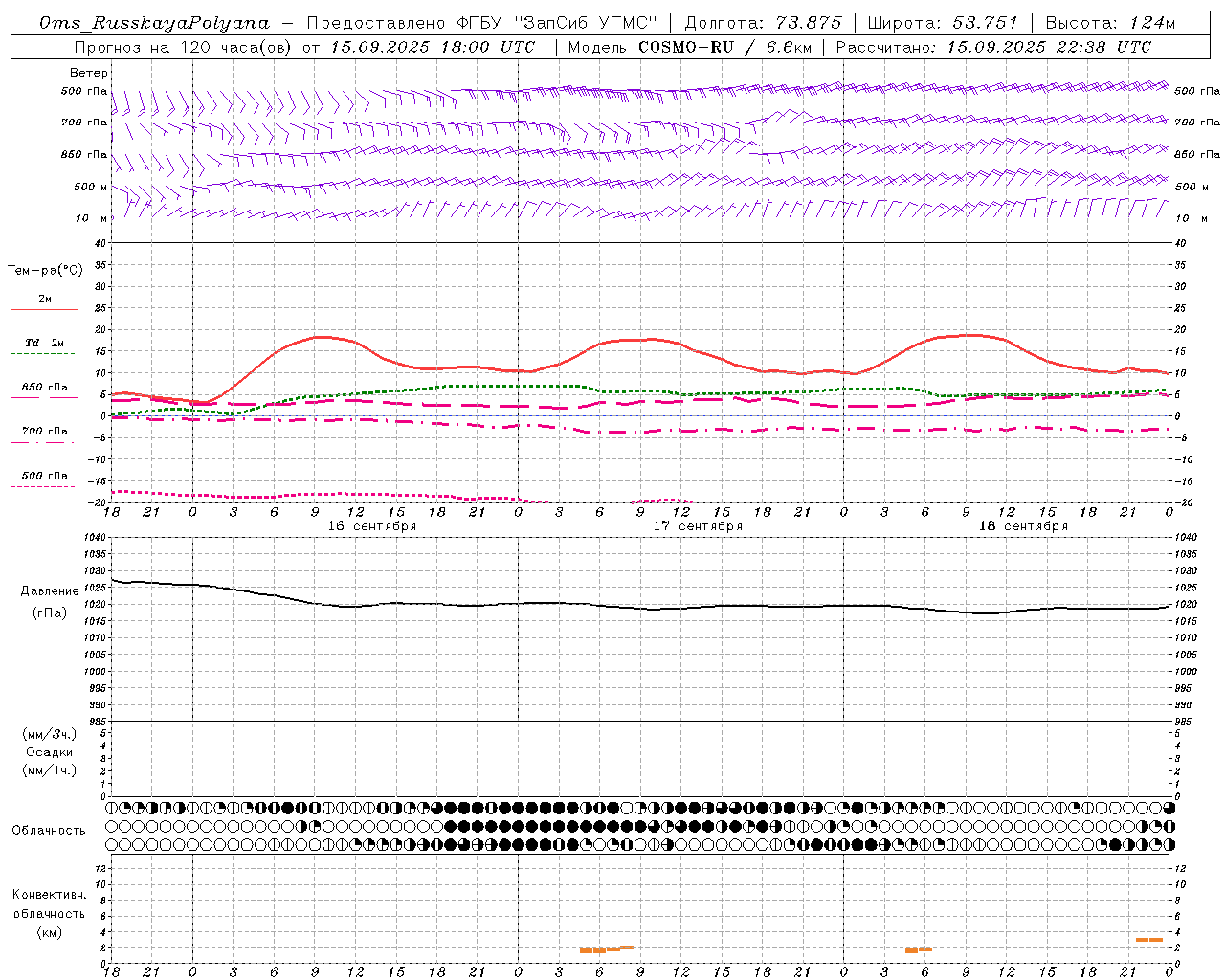
Task: Click the '500 гПа' temperature legend entry
Action: pos(44,476)
